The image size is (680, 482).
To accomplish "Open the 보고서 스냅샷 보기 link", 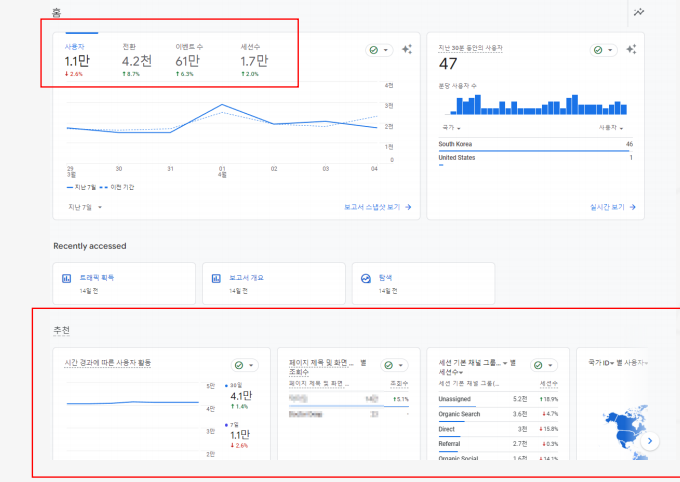I will (x=377, y=207).
